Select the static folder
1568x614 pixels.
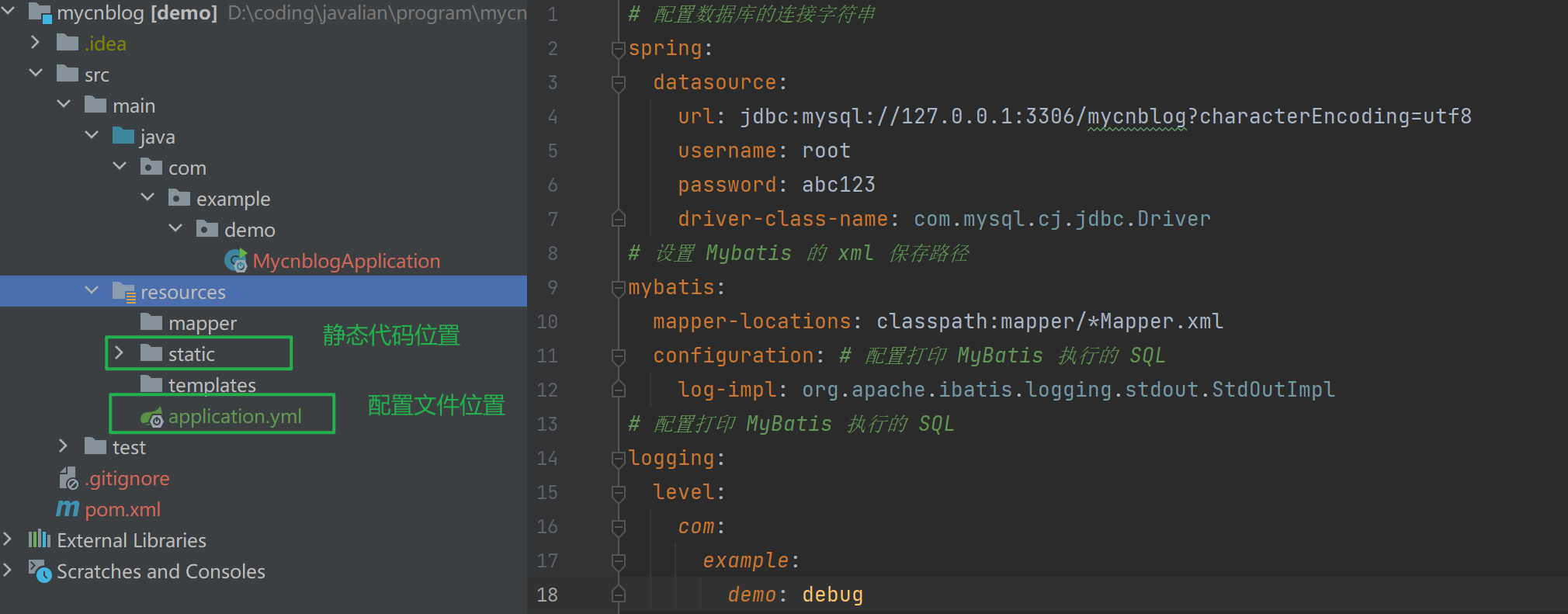pyautogui.click(x=192, y=354)
